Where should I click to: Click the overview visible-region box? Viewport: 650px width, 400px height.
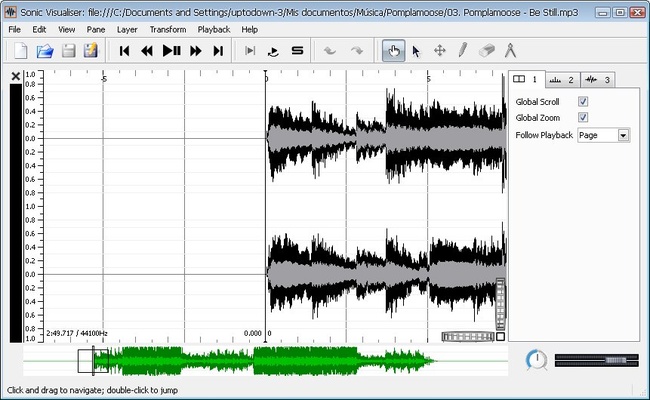tap(93, 361)
